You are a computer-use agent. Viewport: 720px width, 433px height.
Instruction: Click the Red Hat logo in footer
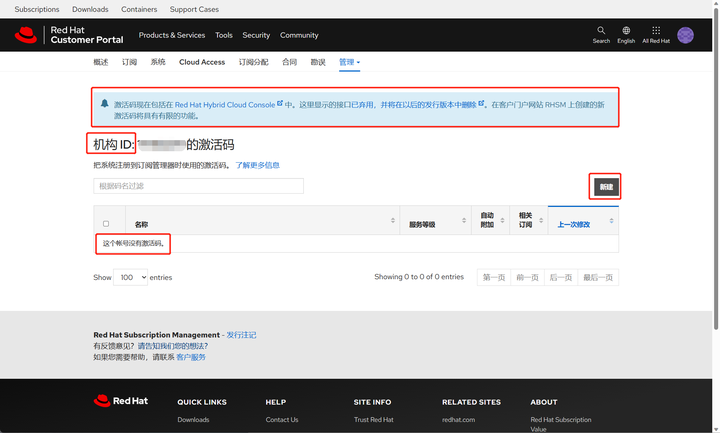tap(121, 401)
